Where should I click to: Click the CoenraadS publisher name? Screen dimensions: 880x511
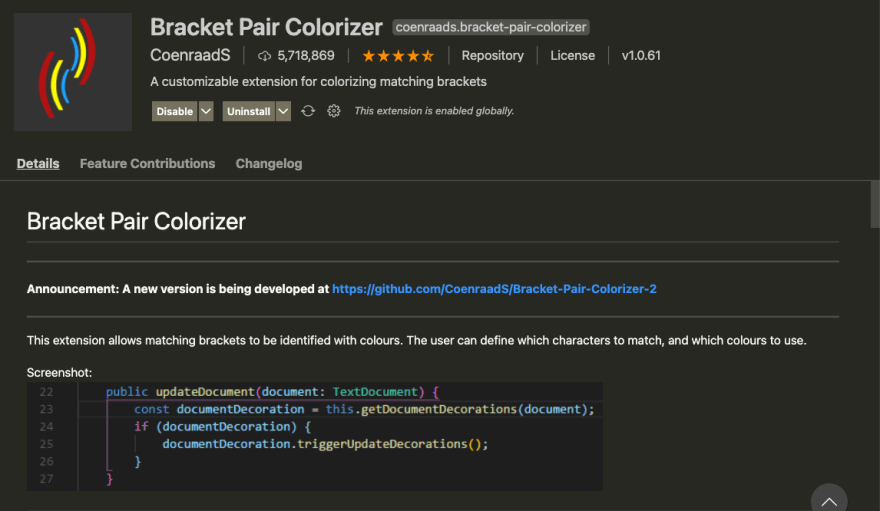[x=190, y=55]
